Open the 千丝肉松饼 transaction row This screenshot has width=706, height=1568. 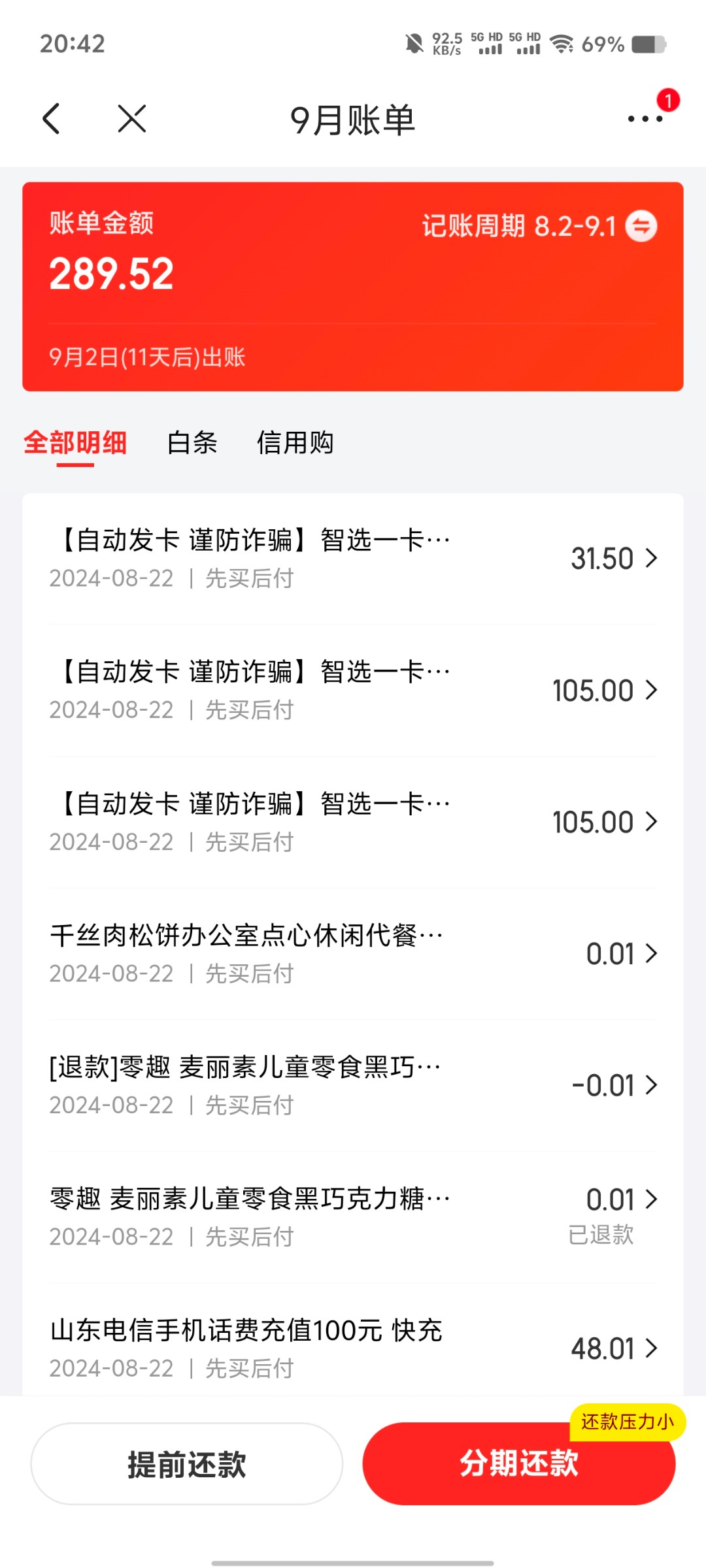coord(246,953)
